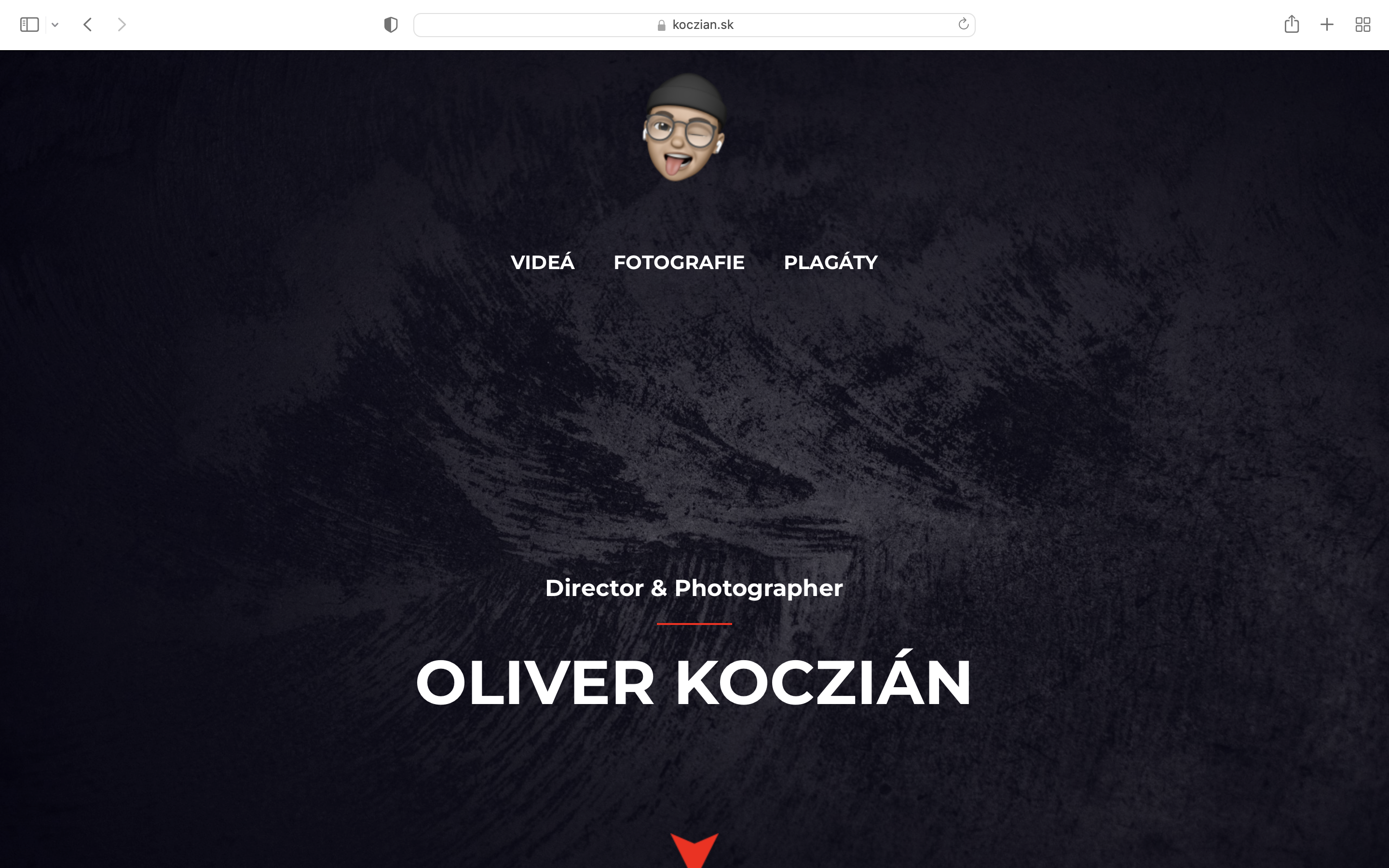The image size is (1389, 868).
Task: Open the tab group dropdown chevron
Action: tap(55, 25)
